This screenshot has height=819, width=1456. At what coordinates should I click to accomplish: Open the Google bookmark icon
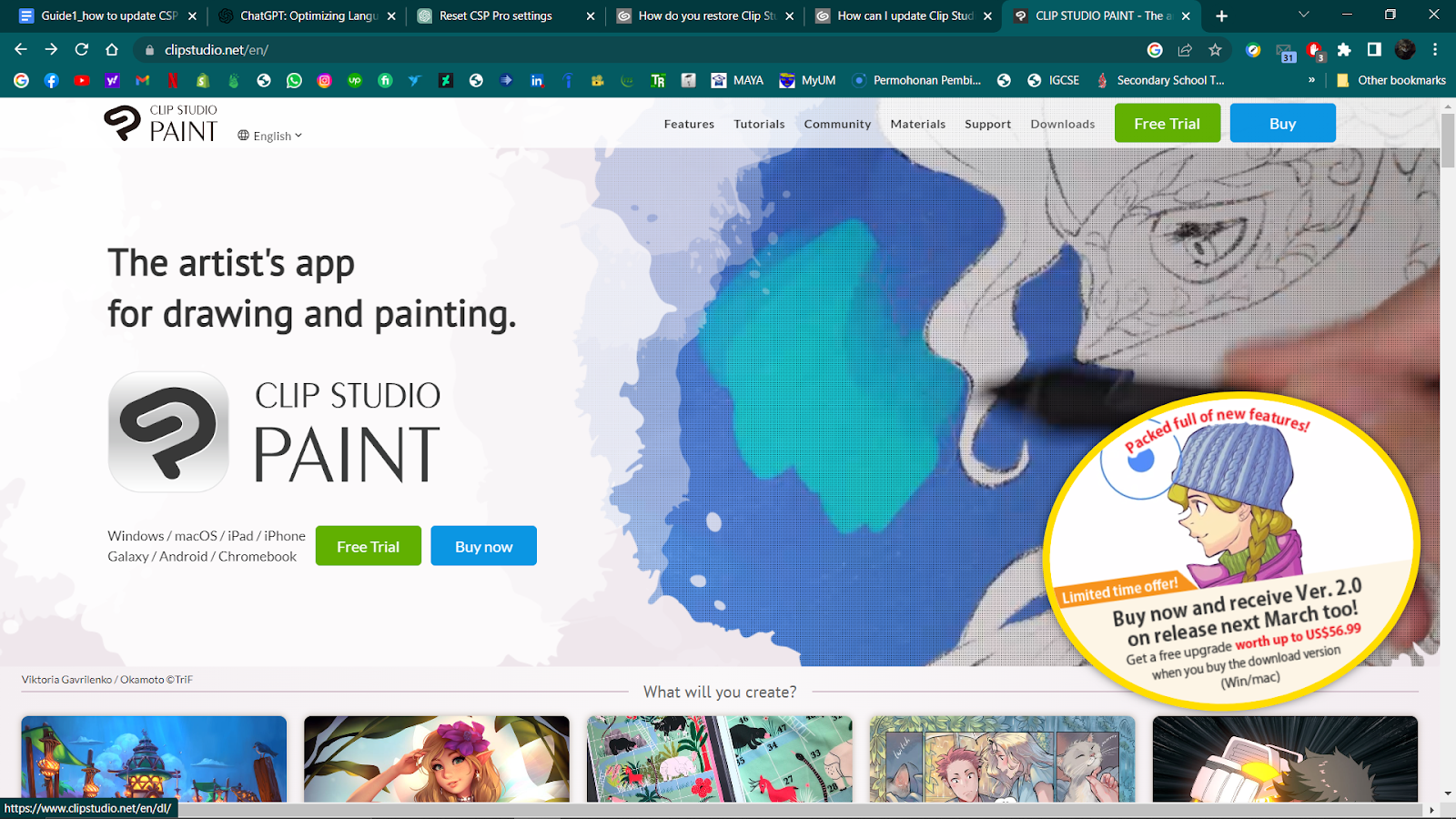coord(21,80)
